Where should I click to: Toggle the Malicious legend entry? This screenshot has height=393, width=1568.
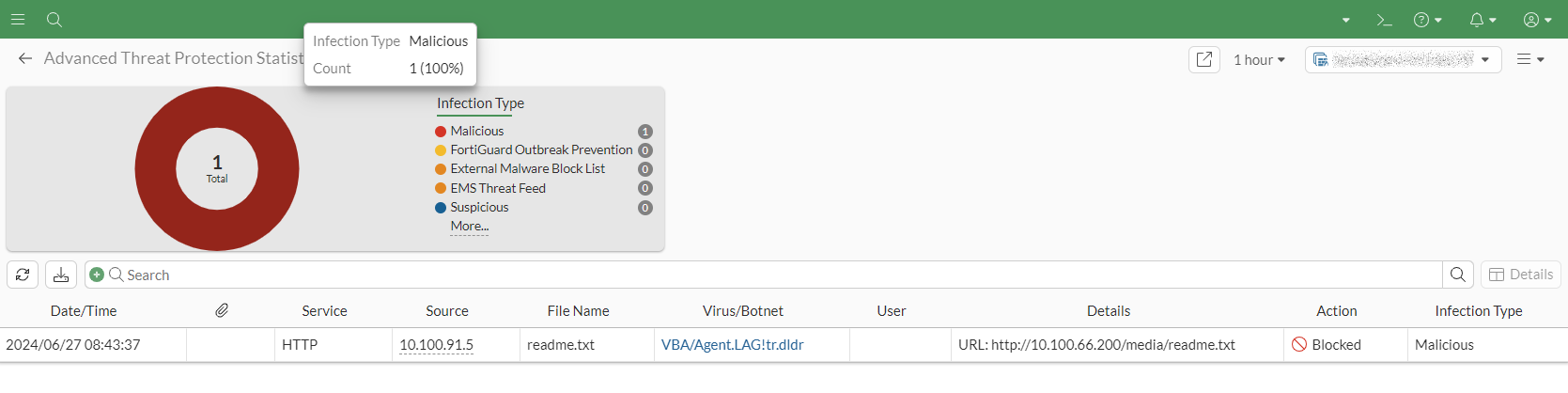tap(476, 131)
